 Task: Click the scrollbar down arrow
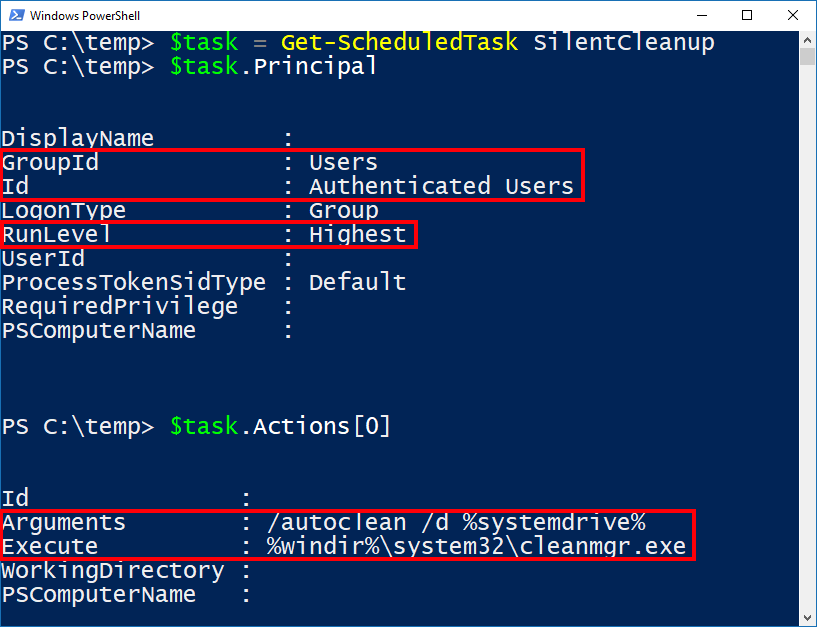[x=806, y=617]
